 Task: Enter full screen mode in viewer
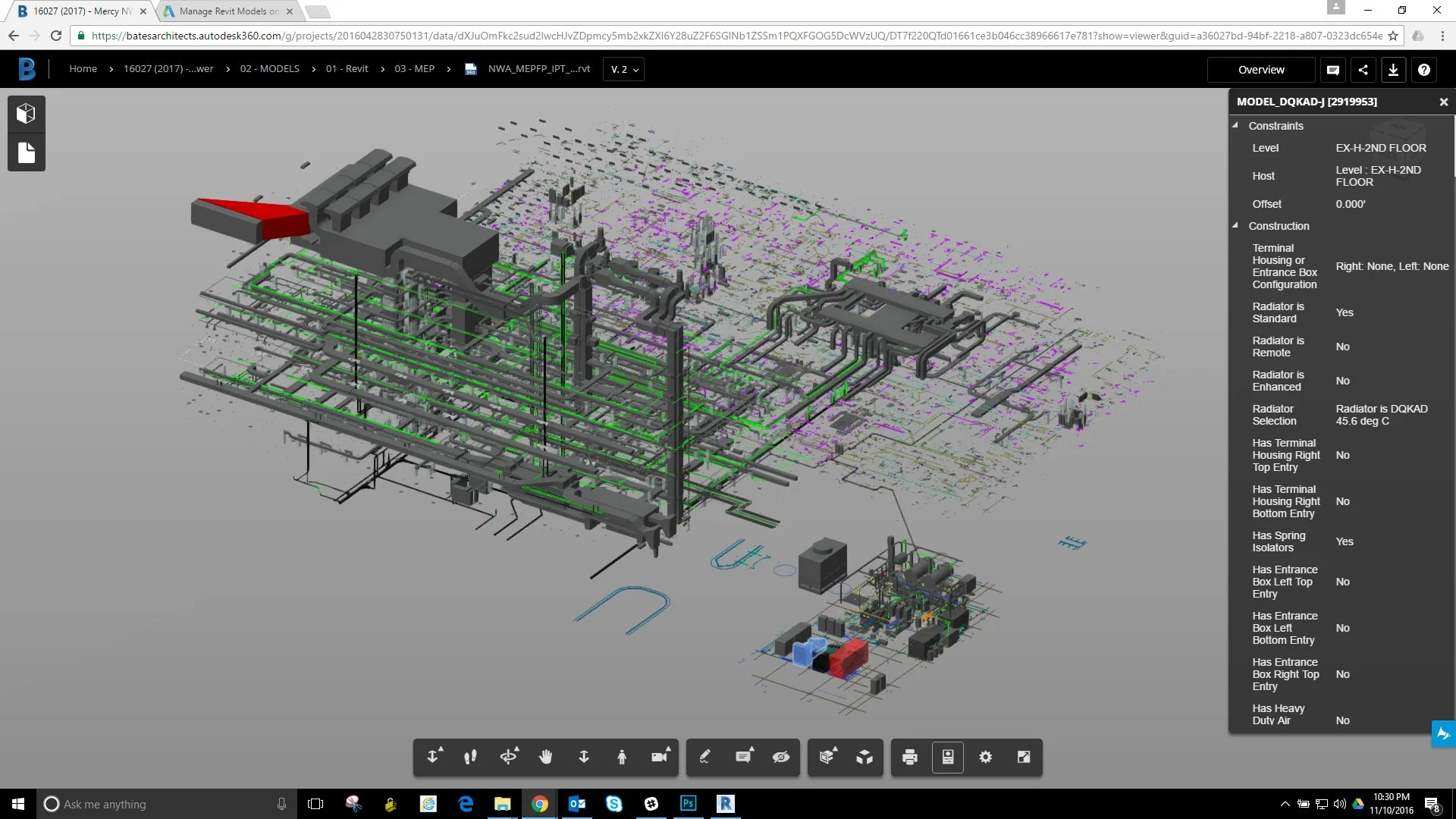(x=1024, y=756)
